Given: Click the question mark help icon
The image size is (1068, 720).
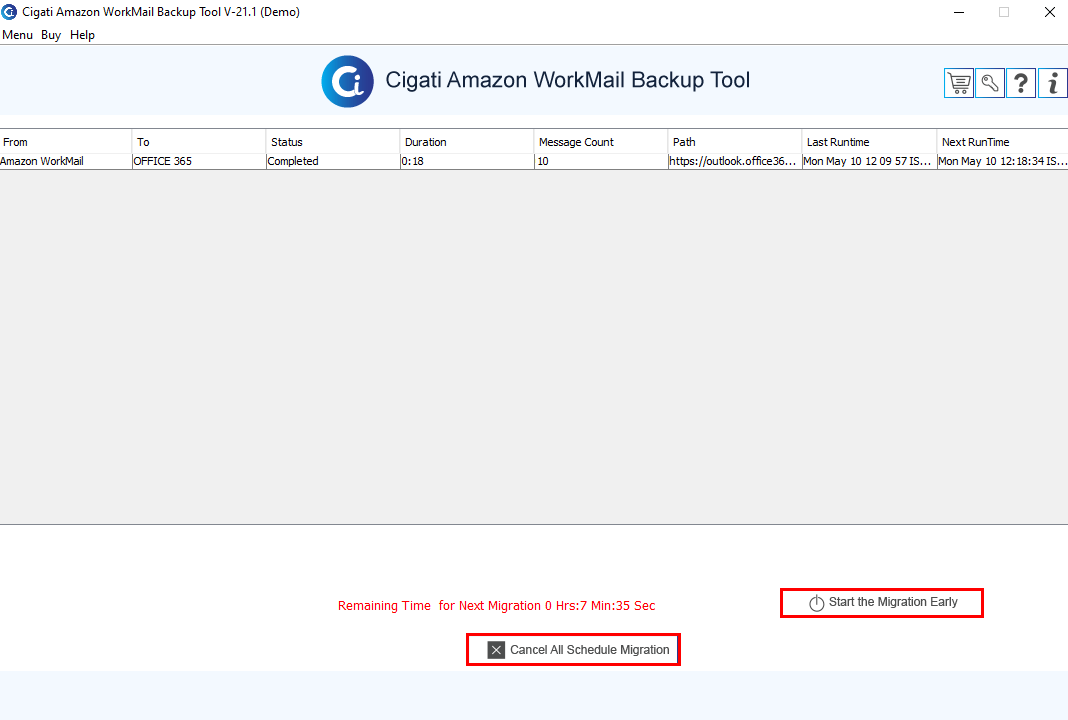Looking at the screenshot, I should [x=1020, y=83].
